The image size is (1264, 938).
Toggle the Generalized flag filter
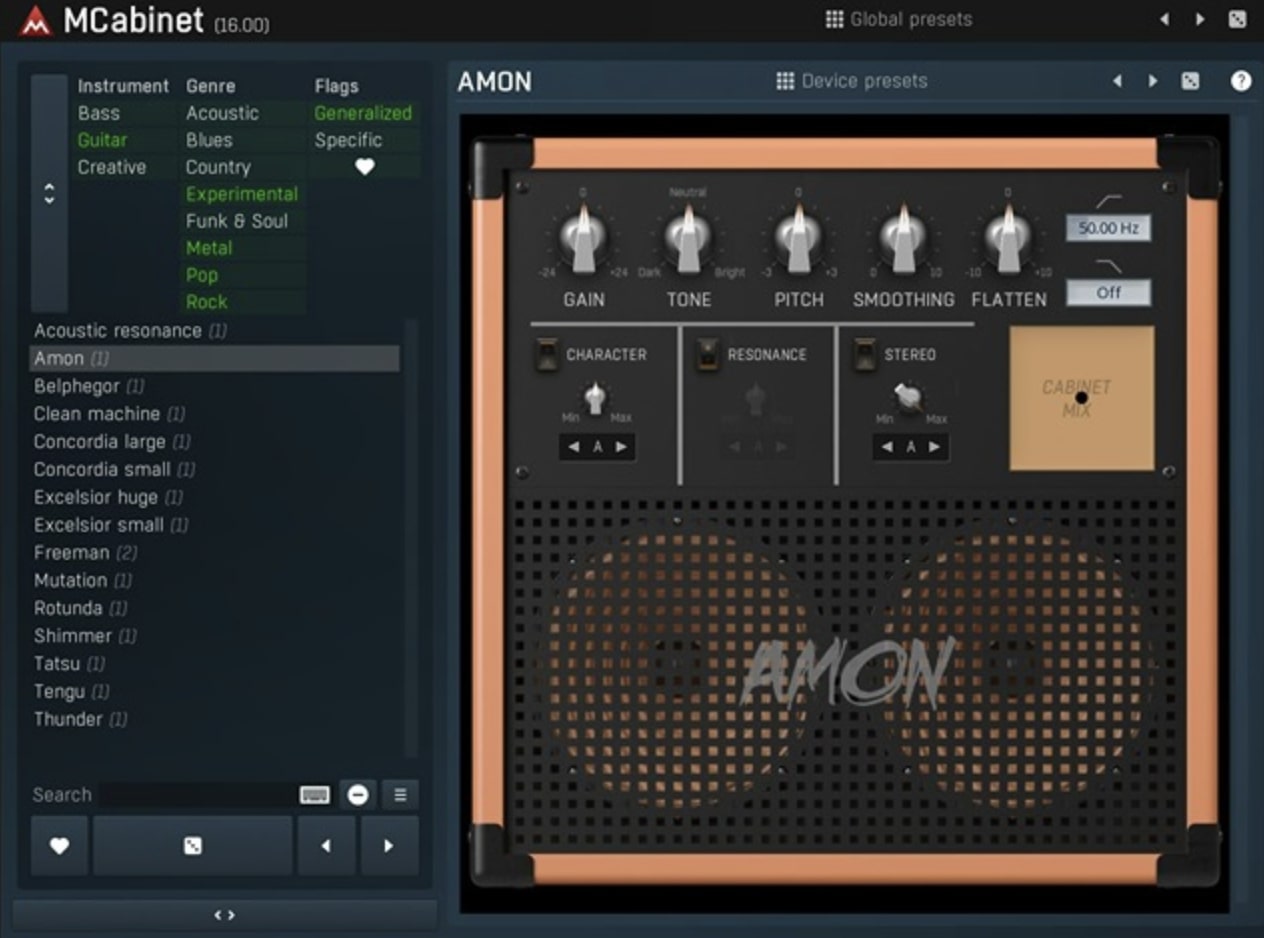(x=364, y=113)
